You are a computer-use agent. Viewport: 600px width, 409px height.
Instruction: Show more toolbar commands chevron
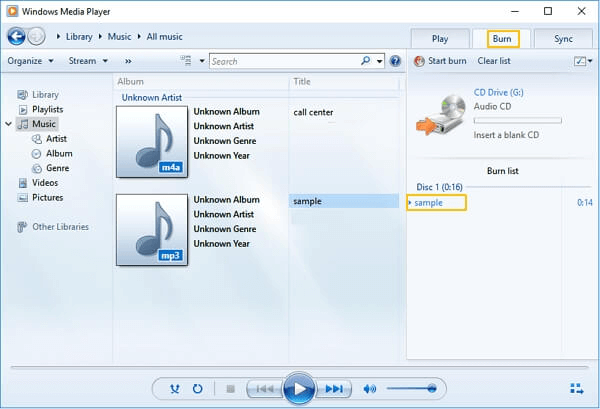click(128, 61)
